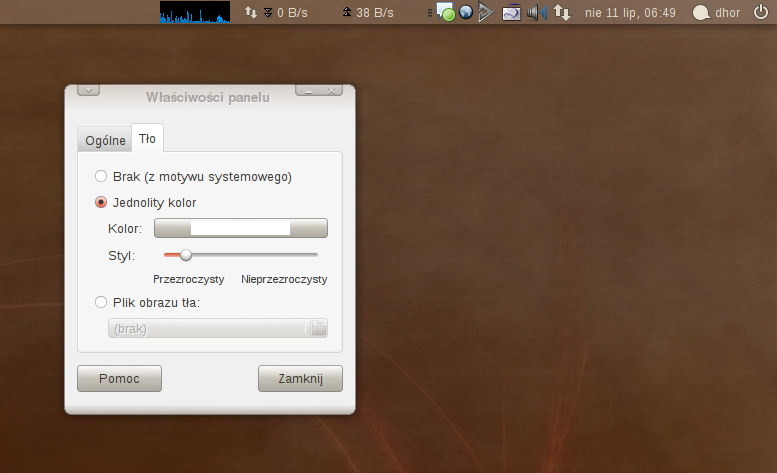Click the (brak) background file chooser
Screen dimensions: 777x473
(x=218, y=328)
